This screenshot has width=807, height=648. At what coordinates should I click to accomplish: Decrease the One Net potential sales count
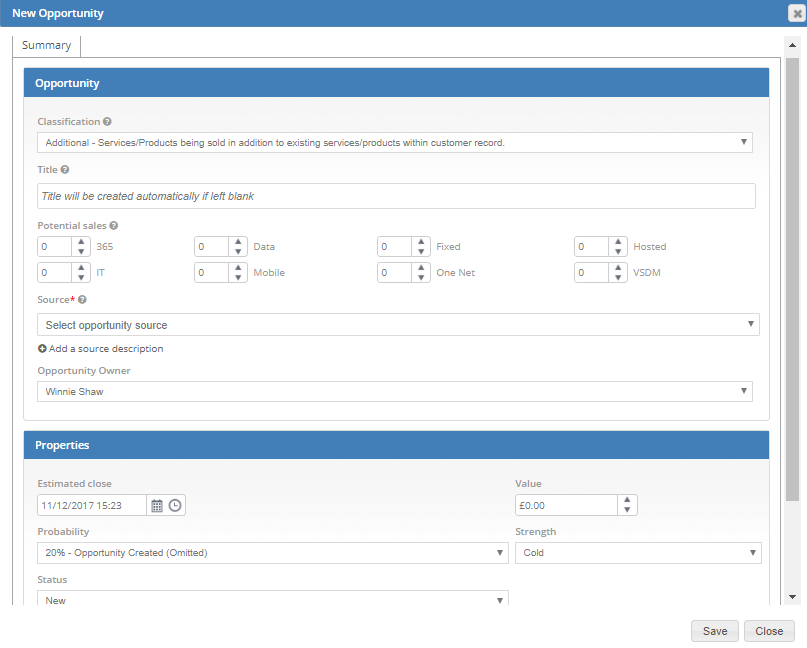421,277
